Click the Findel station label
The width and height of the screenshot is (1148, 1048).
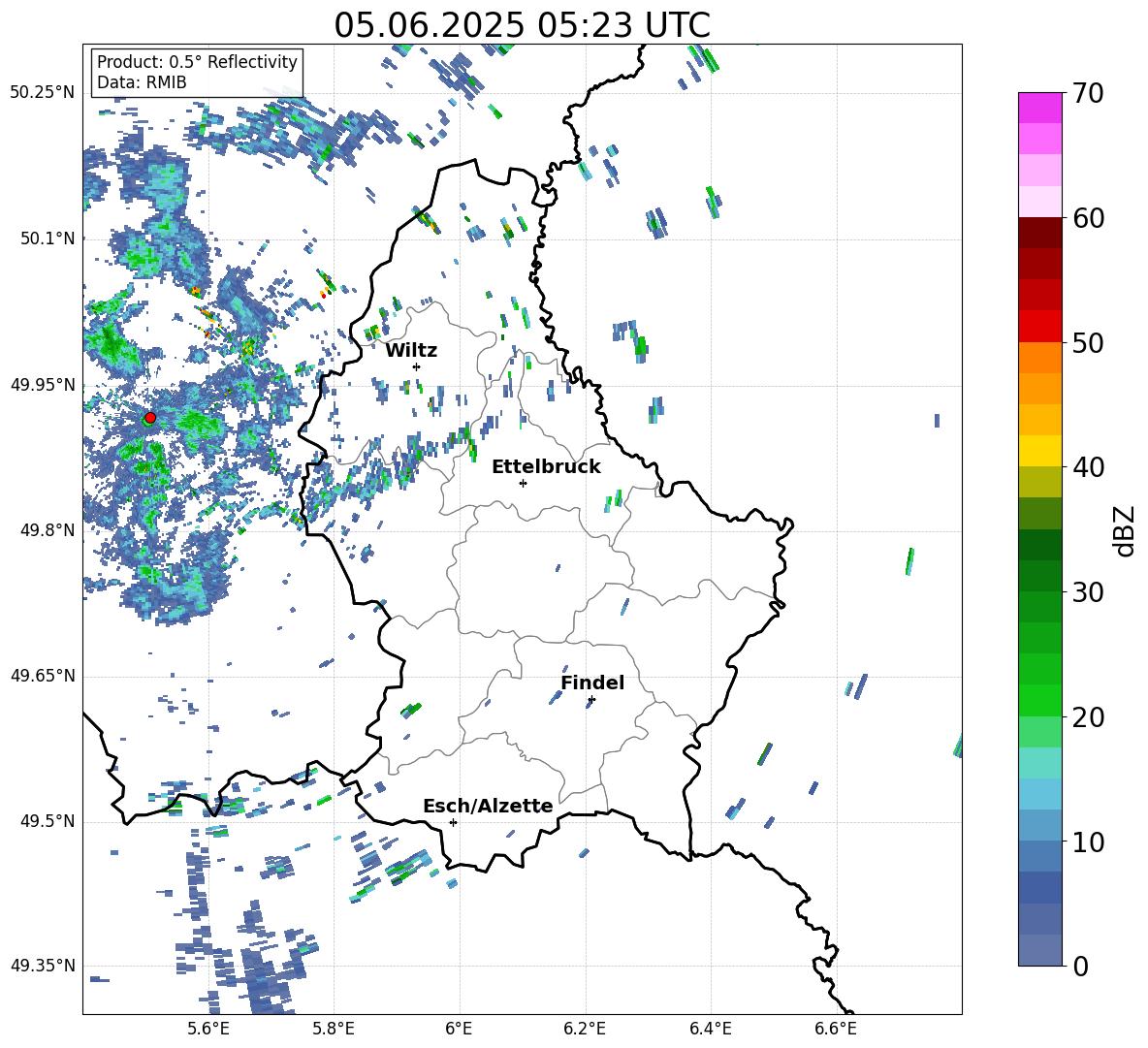592,683
